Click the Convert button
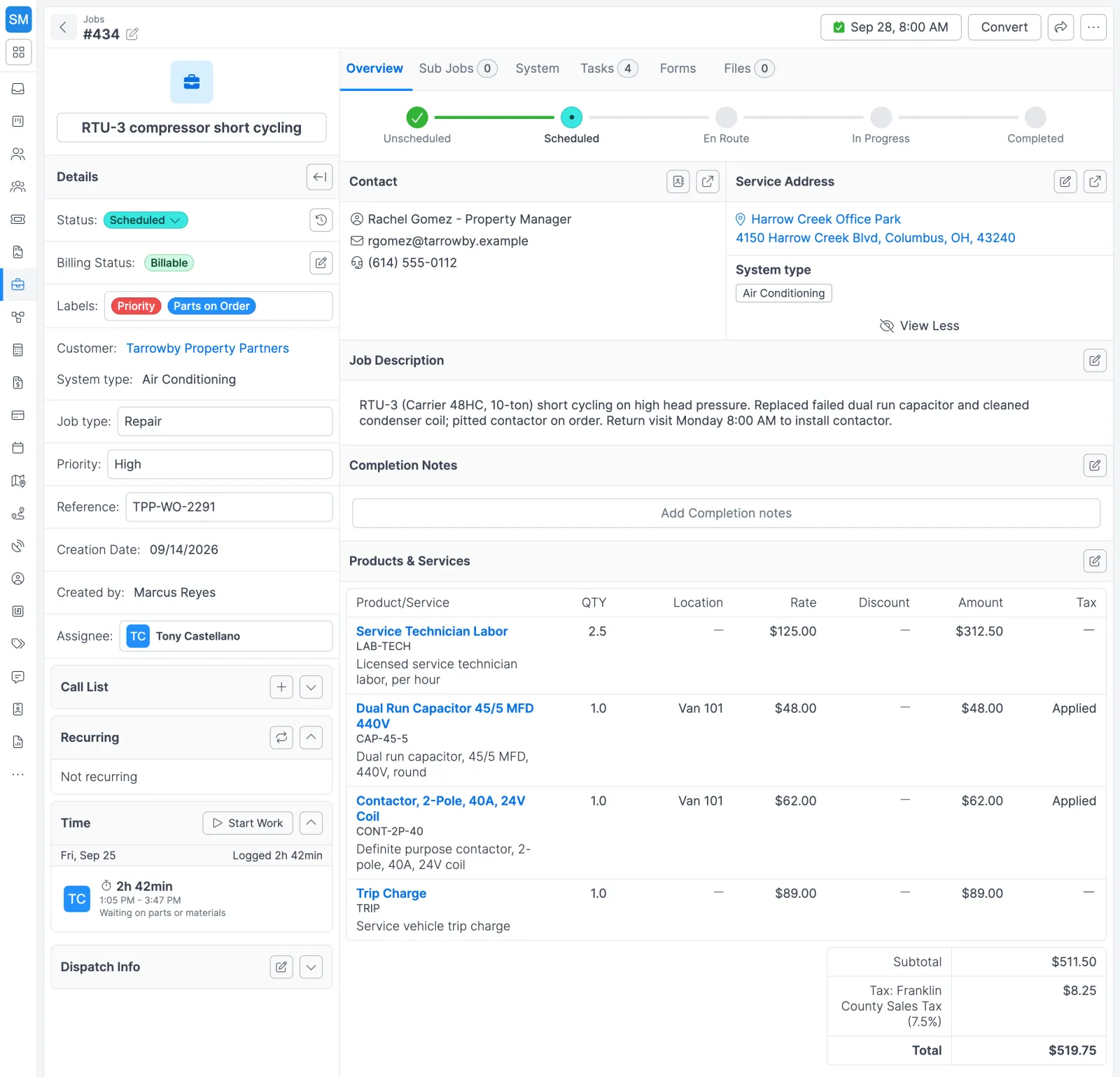The image size is (1120, 1077). [x=1004, y=27]
